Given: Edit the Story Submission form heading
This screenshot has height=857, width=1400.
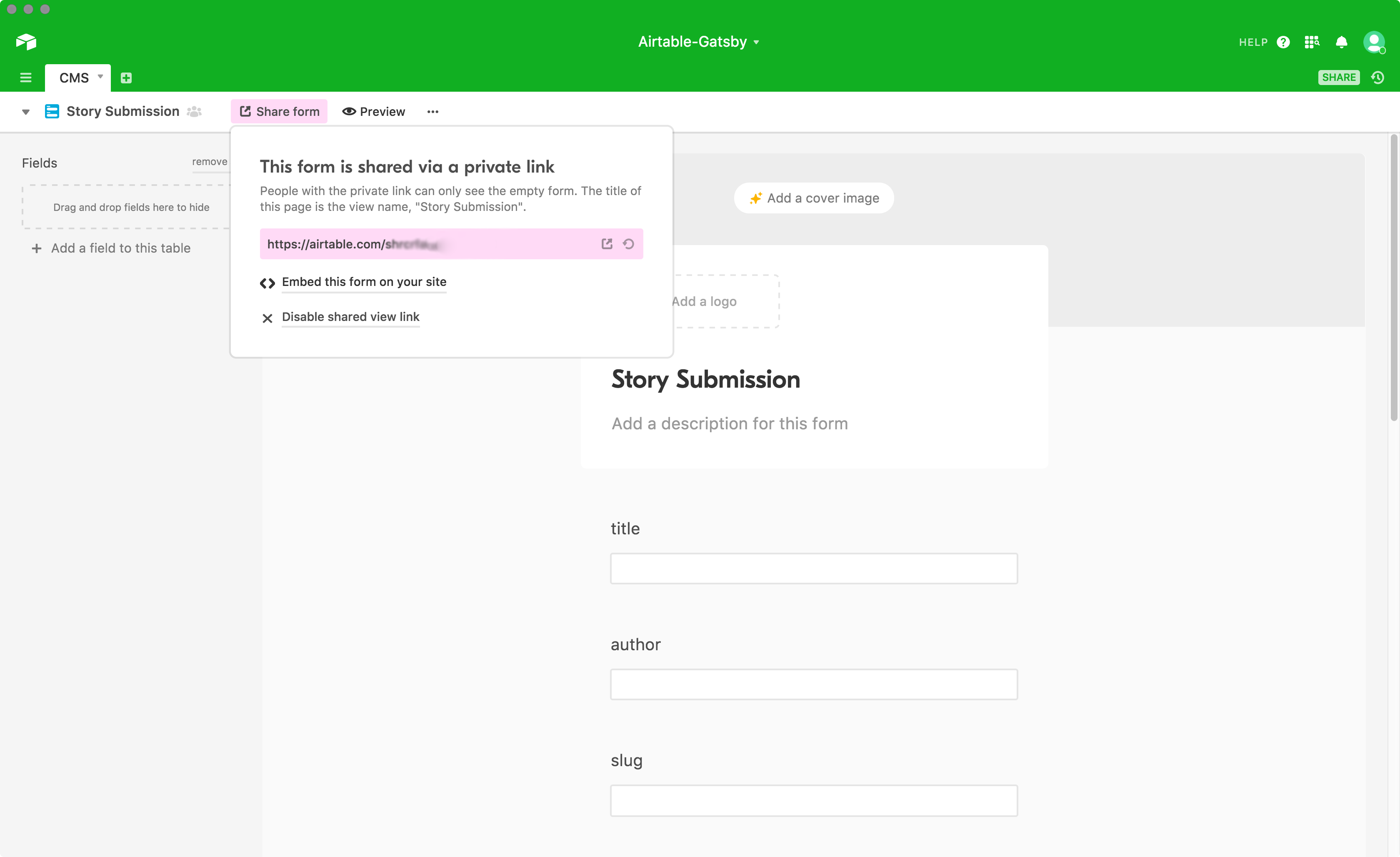Looking at the screenshot, I should pos(706,379).
